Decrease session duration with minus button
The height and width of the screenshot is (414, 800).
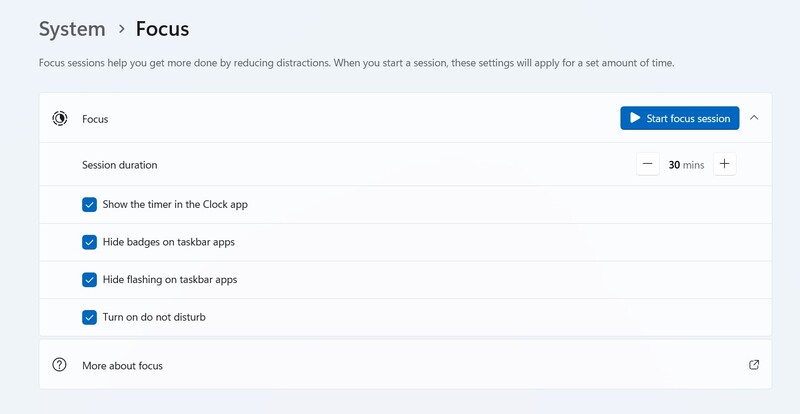pos(648,164)
